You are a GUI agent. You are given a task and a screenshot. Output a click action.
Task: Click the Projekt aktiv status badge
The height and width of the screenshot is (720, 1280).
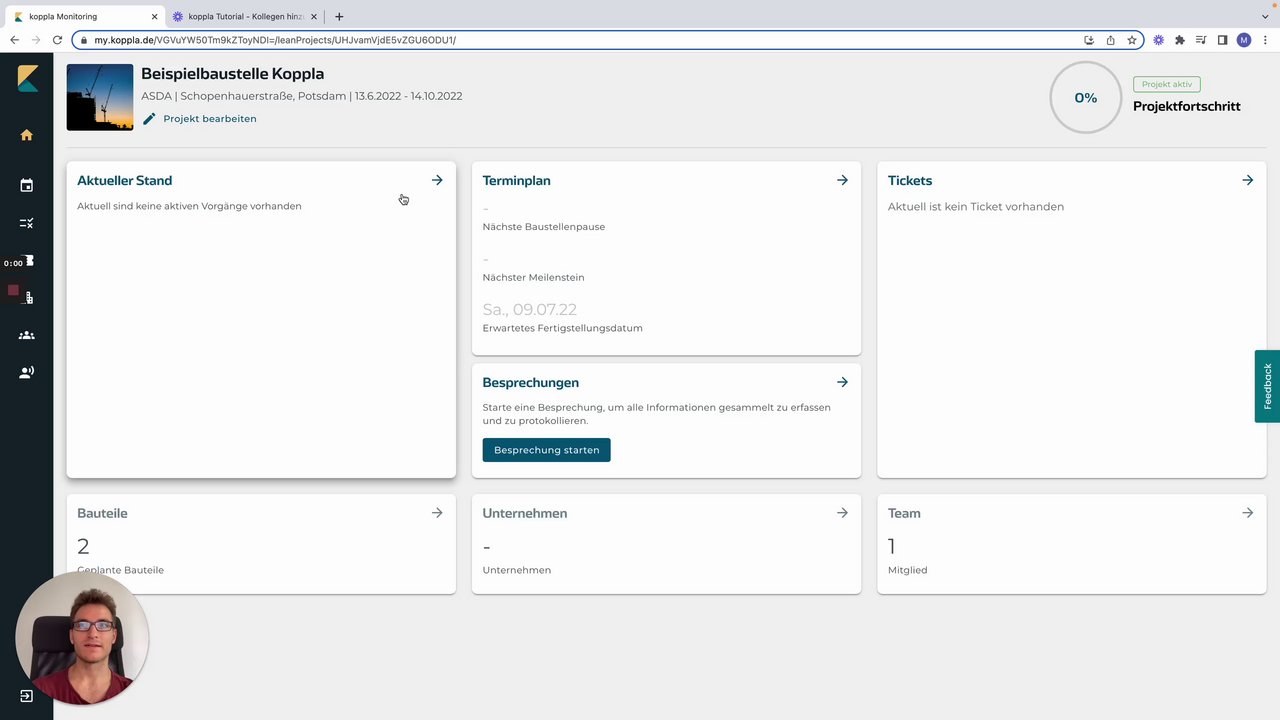[1167, 84]
